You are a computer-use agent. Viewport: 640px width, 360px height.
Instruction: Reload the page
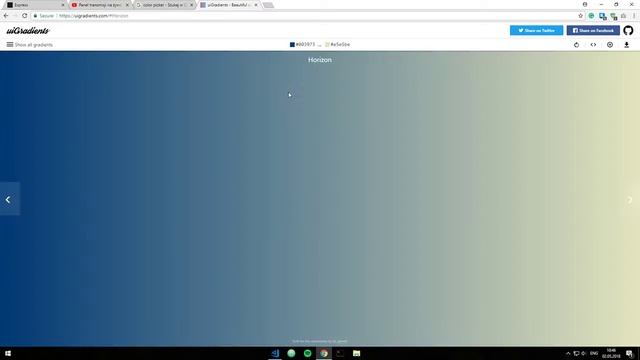click(x=24, y=16)
